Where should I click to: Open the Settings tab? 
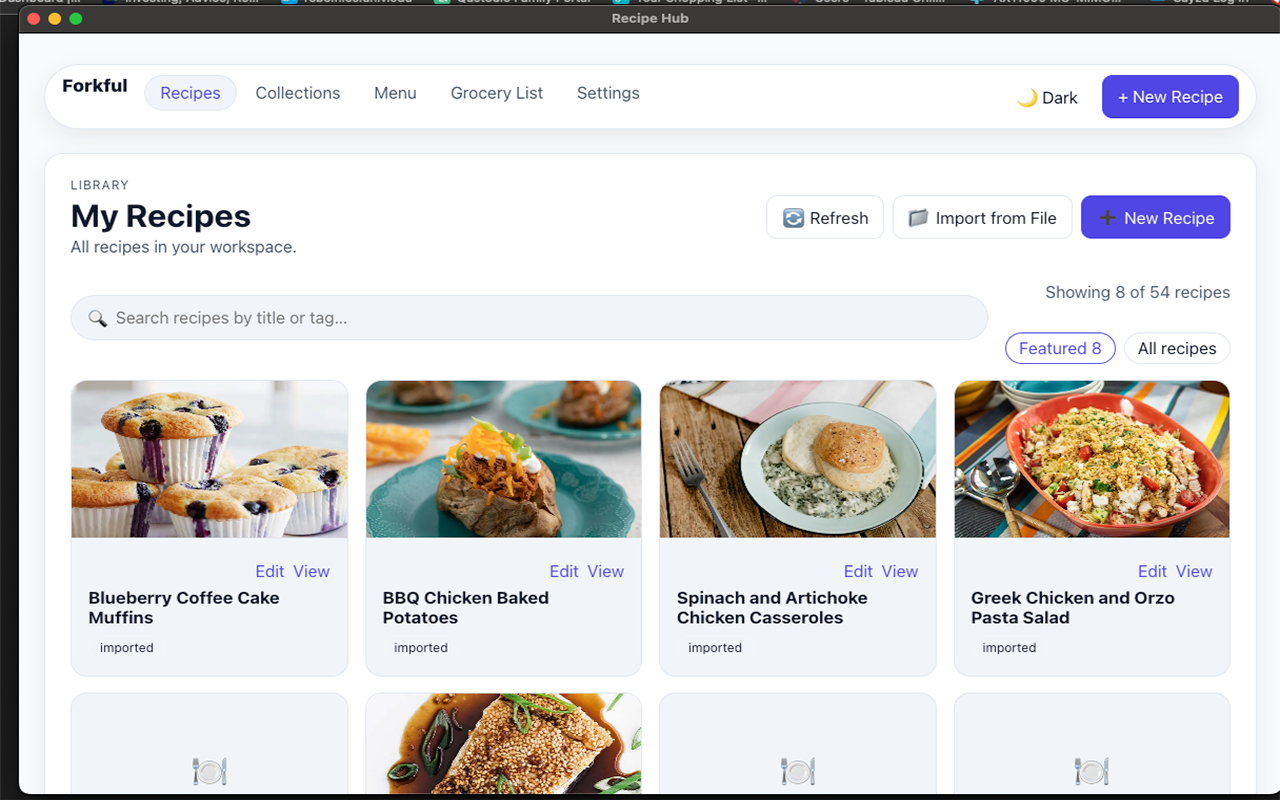(x=608, y=93)
